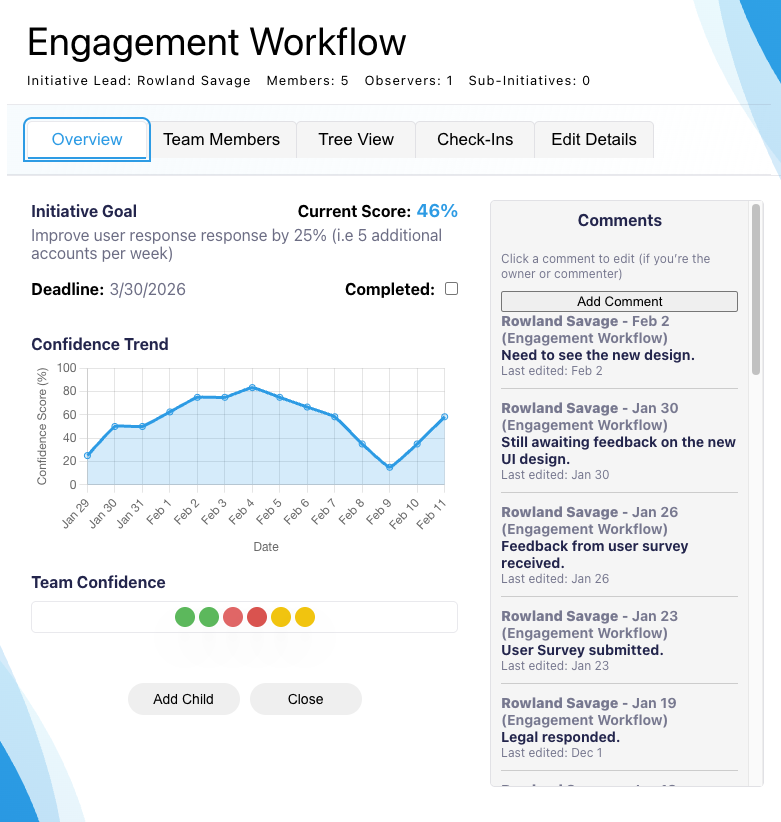Select the first red team confidence dot
Viewport: 781px width, 822px height.
coord(233,617)
